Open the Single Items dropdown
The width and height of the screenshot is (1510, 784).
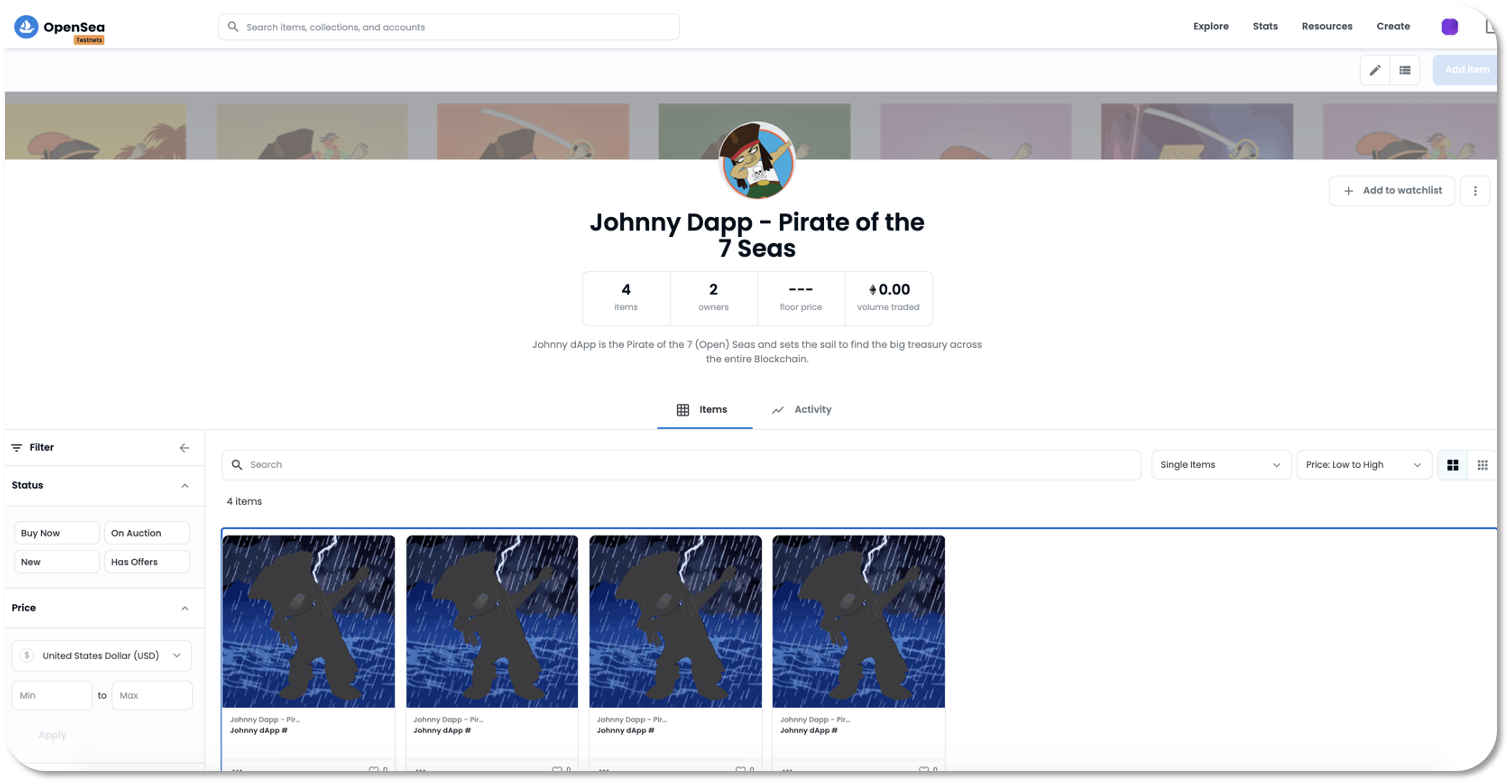pos(1221,465)
